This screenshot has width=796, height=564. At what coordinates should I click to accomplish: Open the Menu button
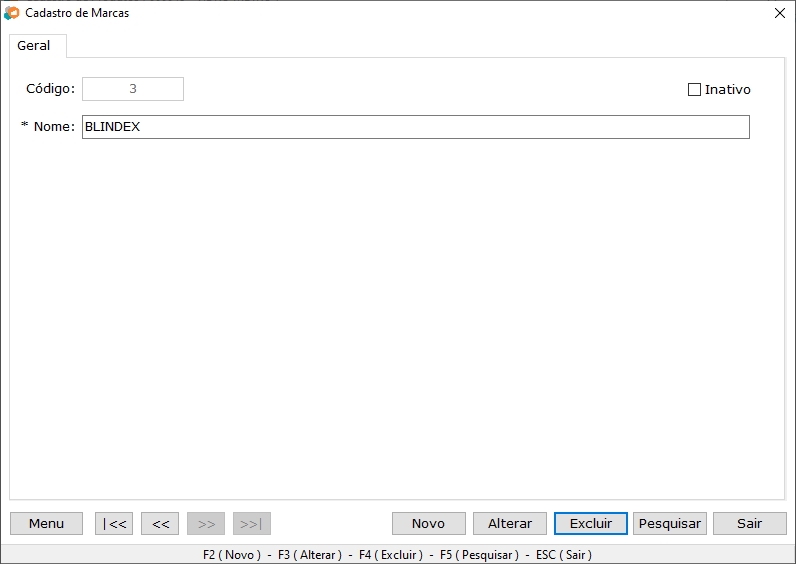(x=46, y=523)
